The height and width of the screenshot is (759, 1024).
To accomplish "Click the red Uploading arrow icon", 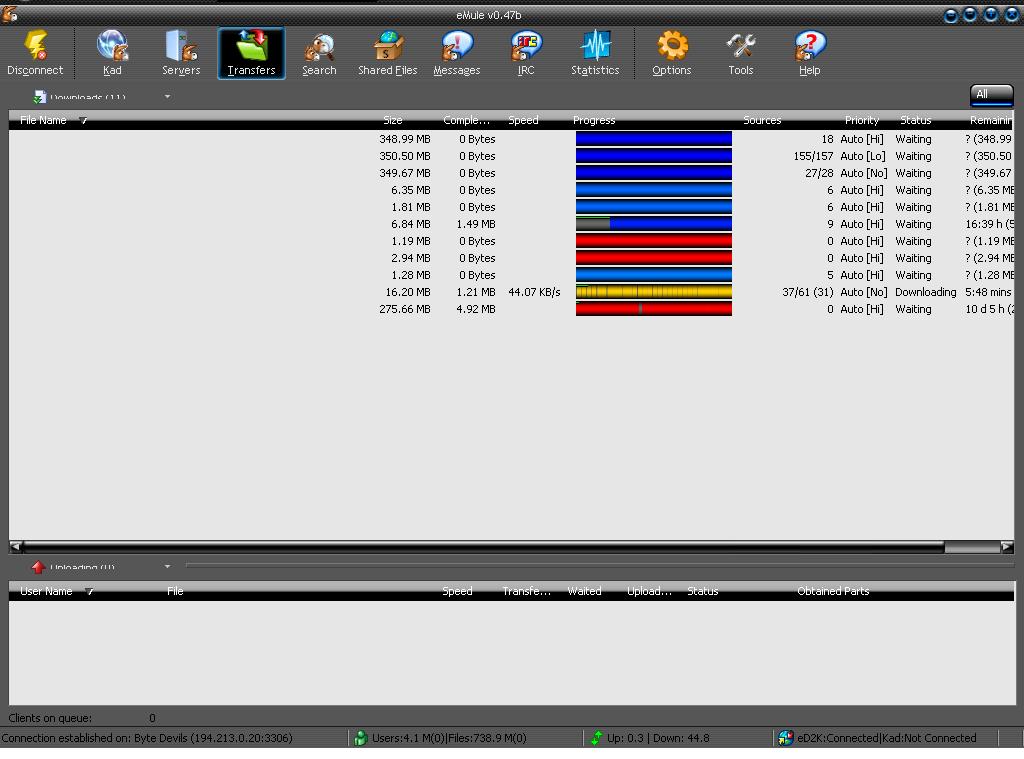I will click(39, 567).
